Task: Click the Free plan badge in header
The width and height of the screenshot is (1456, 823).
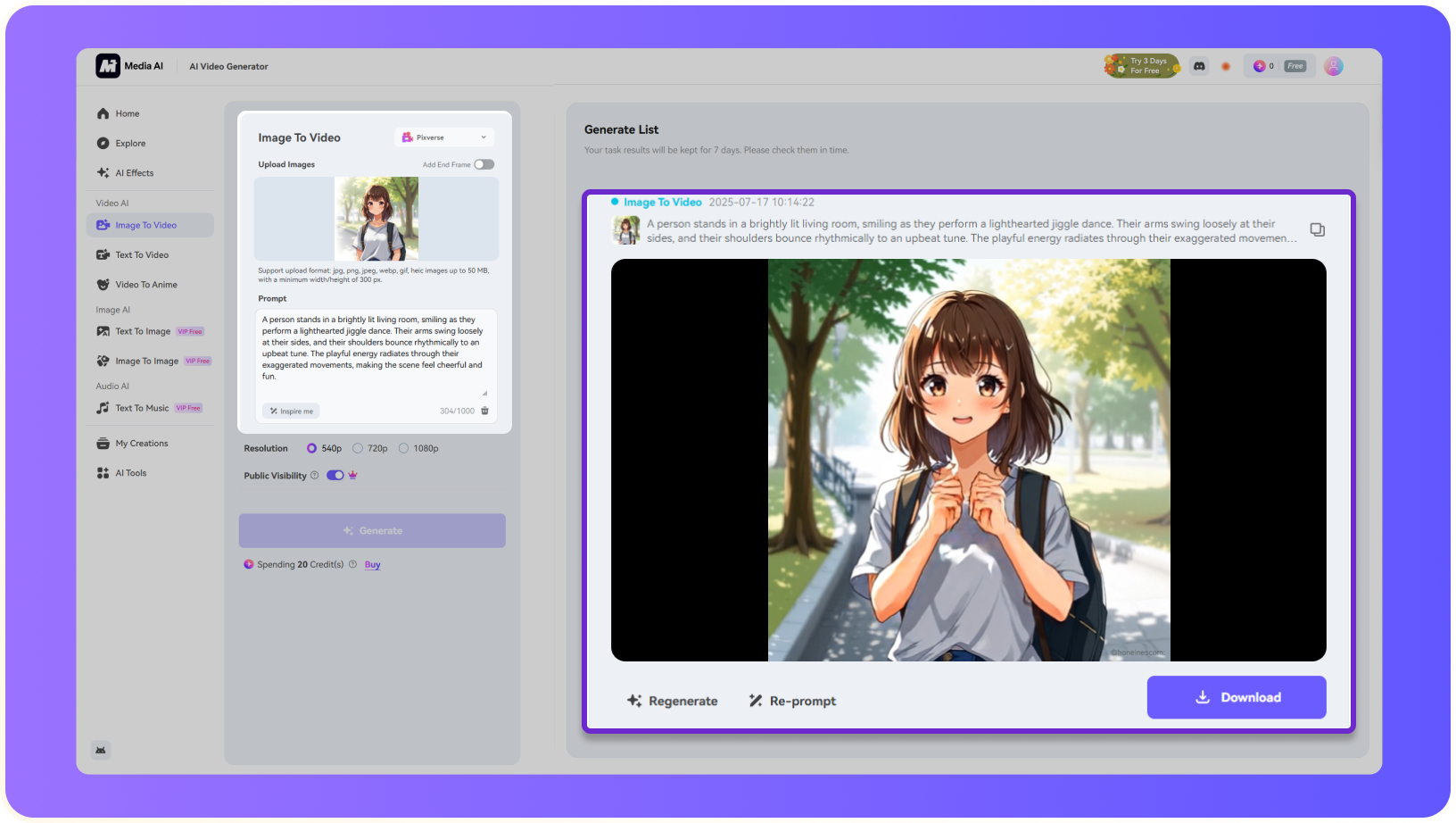Action: tap(1295, 66)
